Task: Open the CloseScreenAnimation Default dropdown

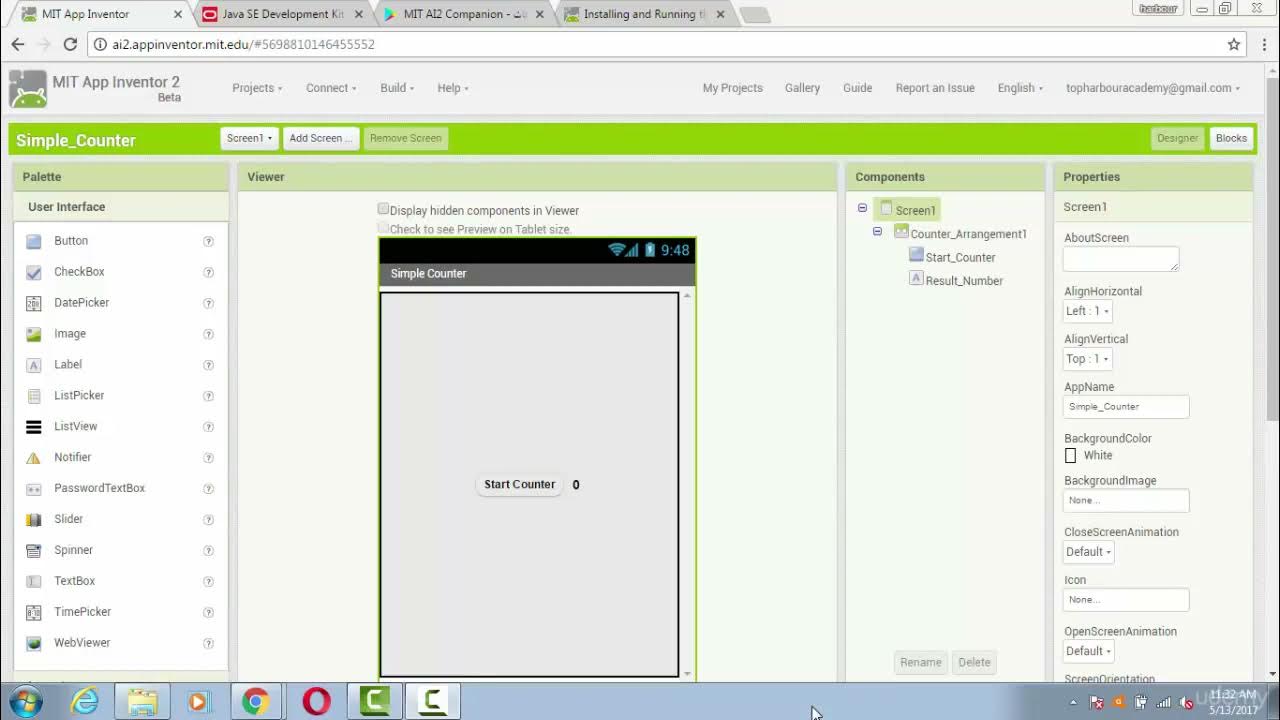Action: [1088, 552]
